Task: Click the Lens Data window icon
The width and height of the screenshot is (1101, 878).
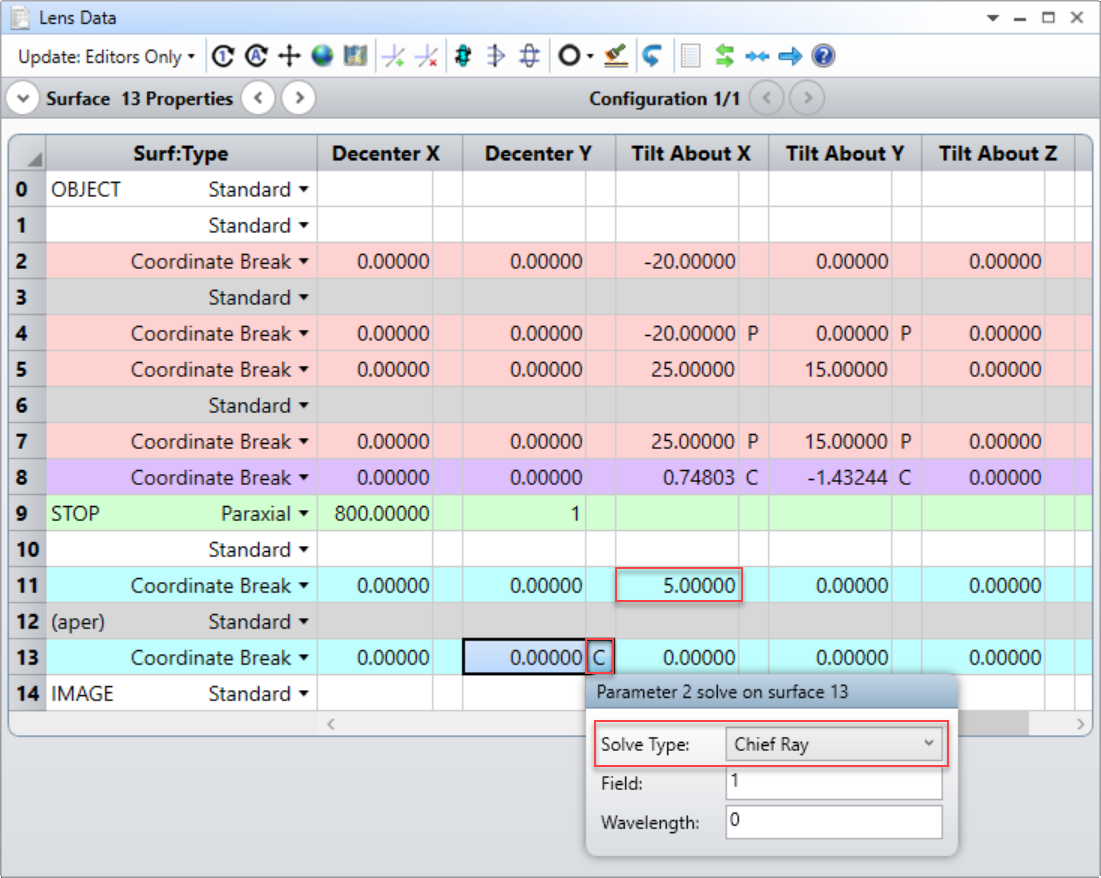Action: pos(21,18)
